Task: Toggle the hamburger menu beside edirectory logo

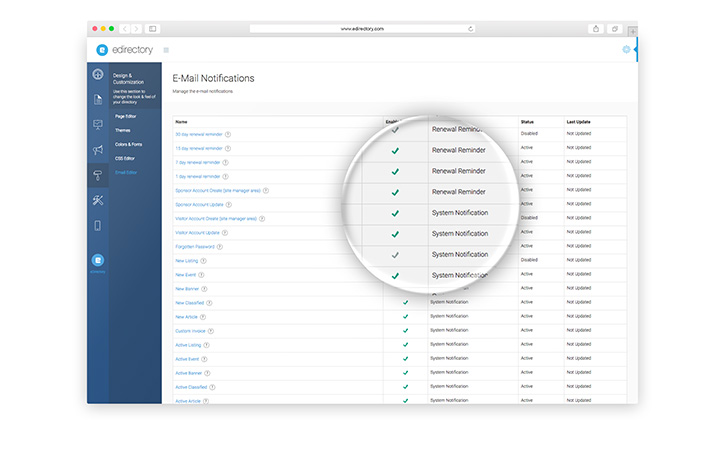Action: click(166, 50)
